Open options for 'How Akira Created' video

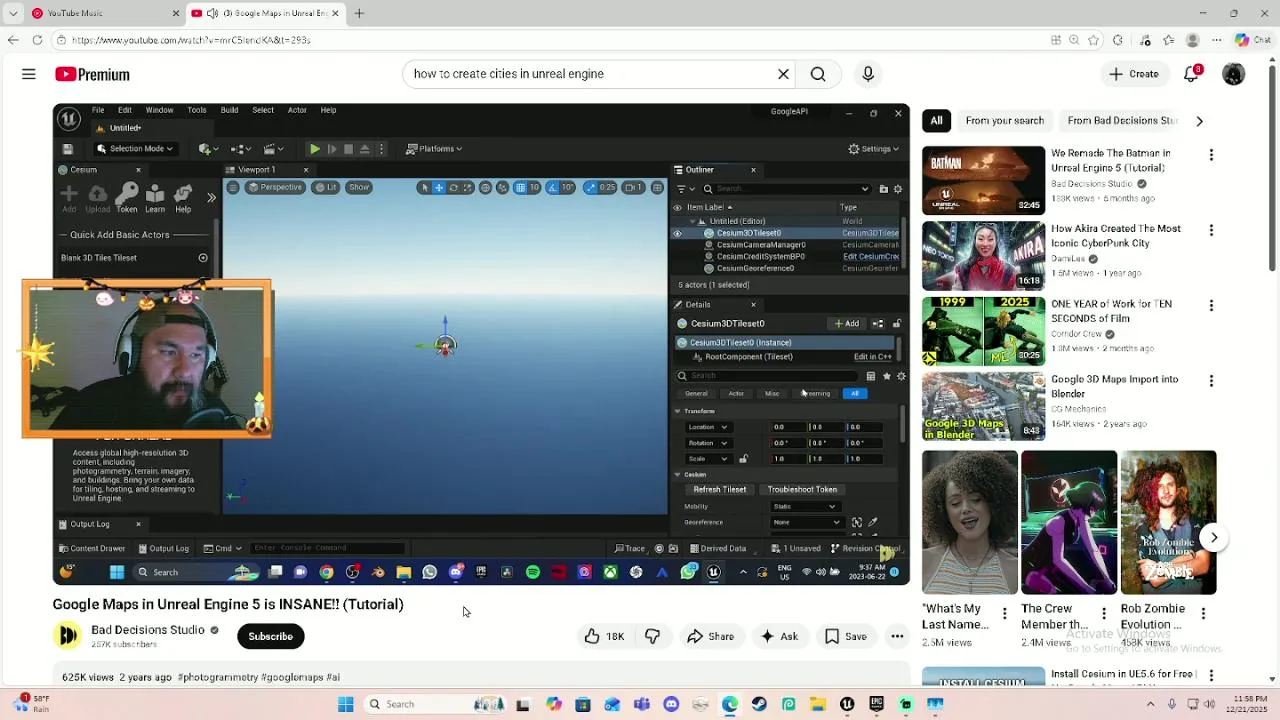(1211, 230)
